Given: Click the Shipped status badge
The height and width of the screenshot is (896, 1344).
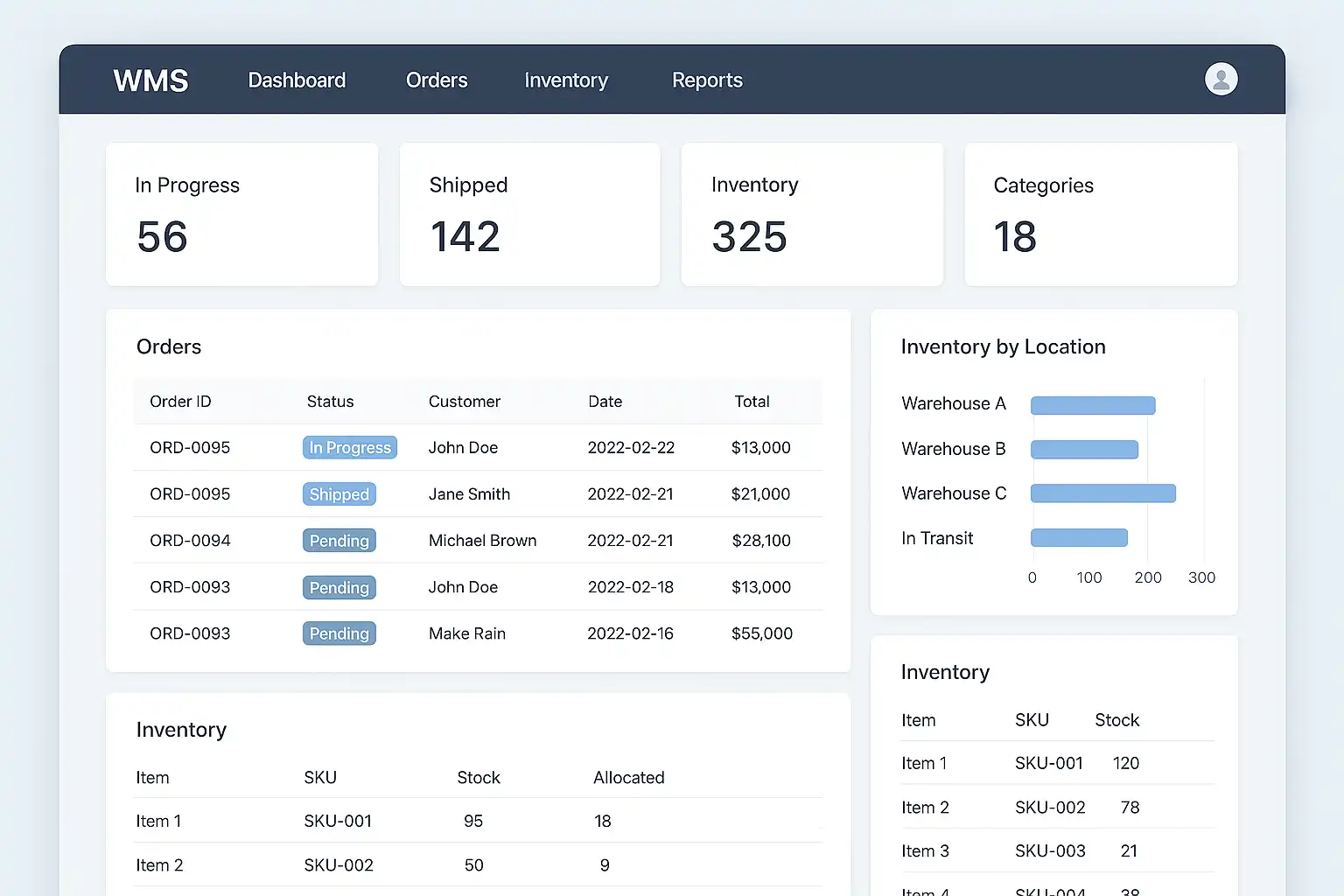Looking at the screenshot, I should point(339,494).
